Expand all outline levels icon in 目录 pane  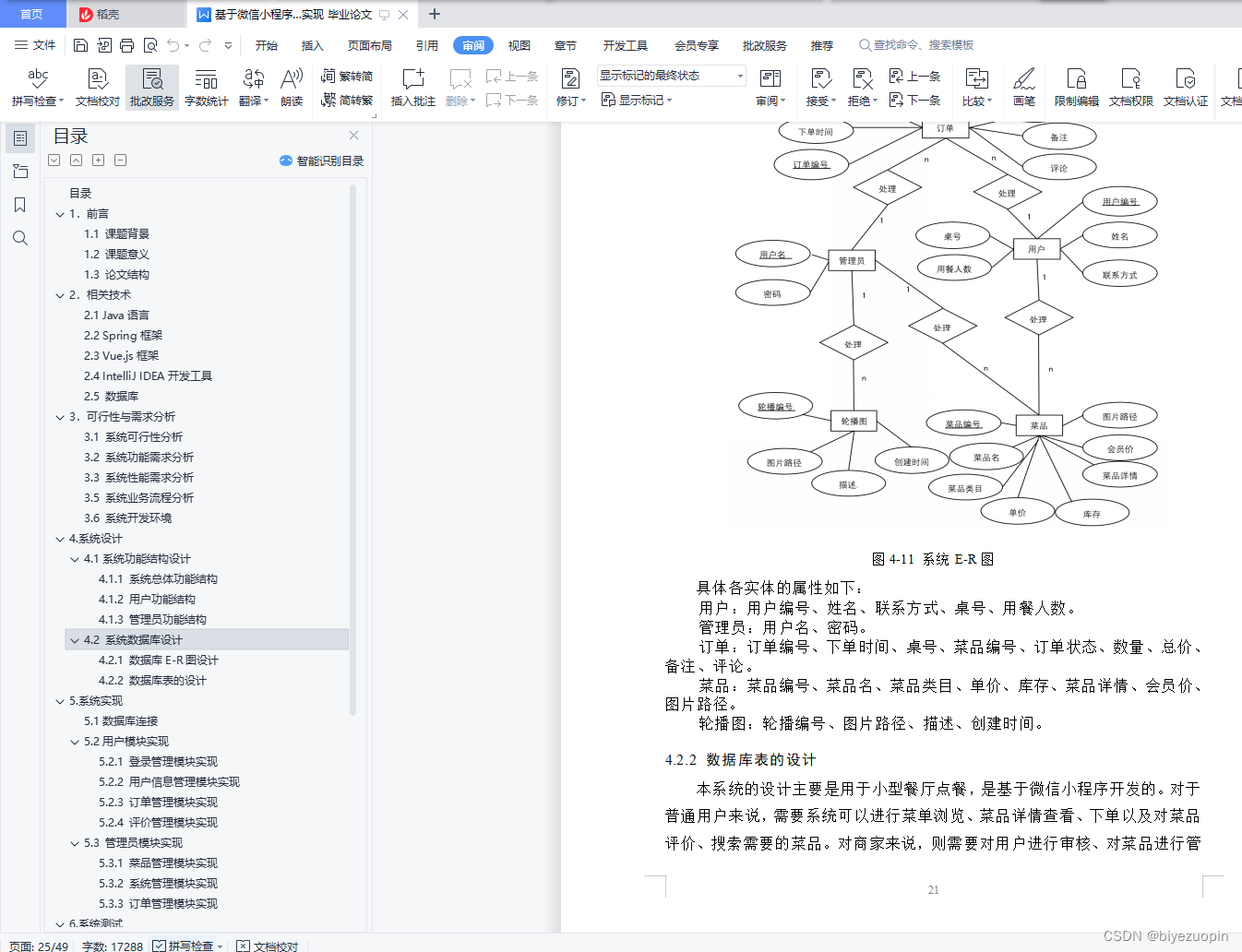[x=98, y=161]
